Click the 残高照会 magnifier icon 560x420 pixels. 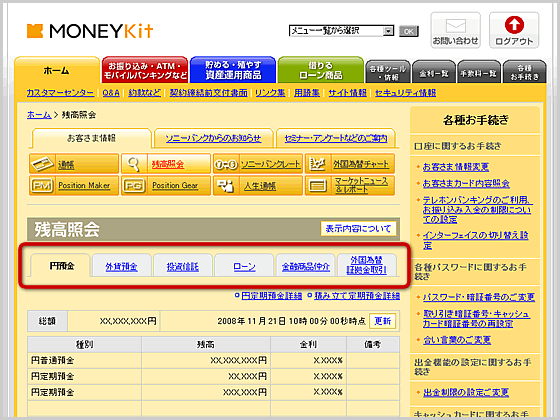tap(134, 164)
